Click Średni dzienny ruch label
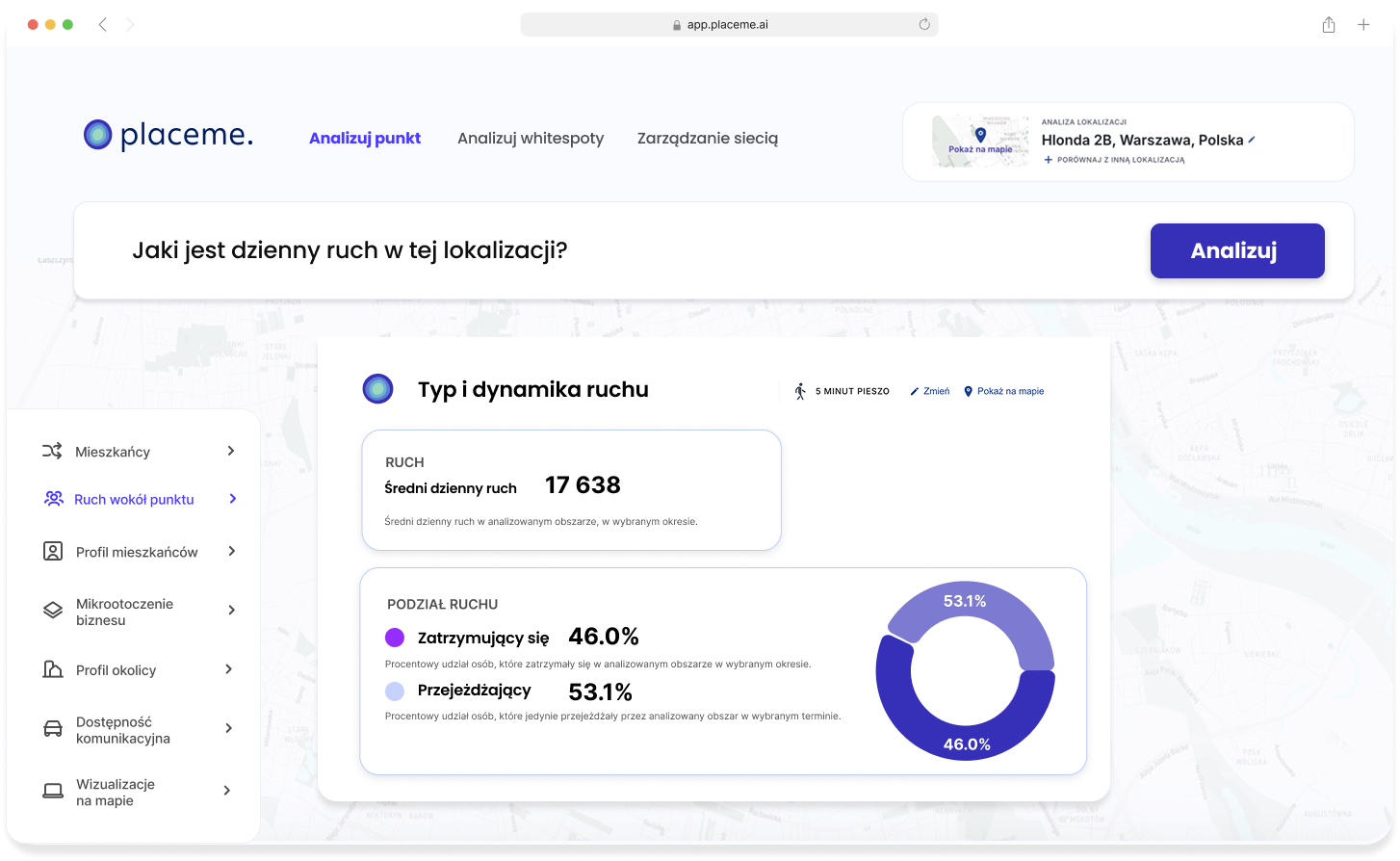 point(451,488)
